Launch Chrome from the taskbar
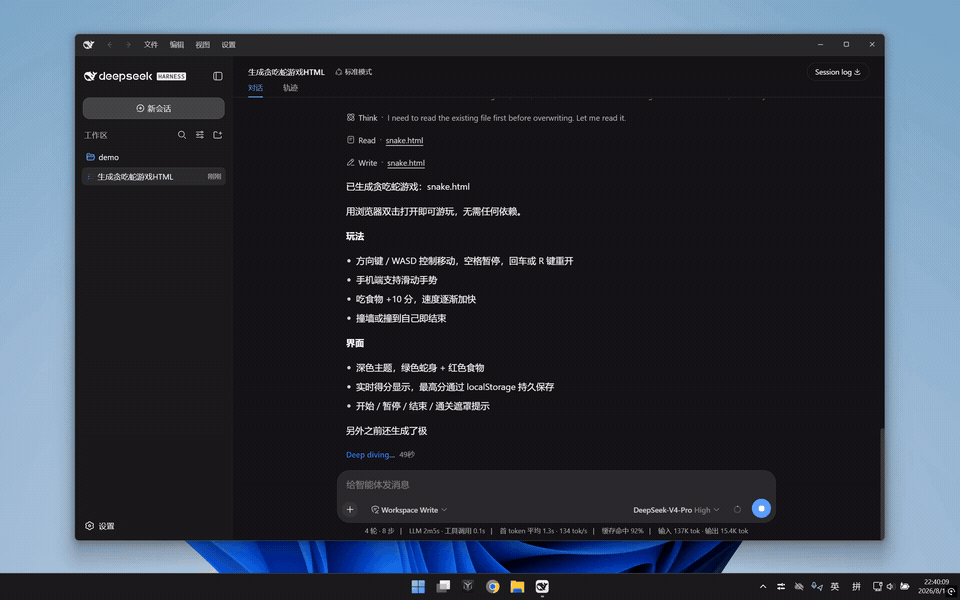This screenshot has height=600, width=960. pyautogui.click(x=493, y=587)
